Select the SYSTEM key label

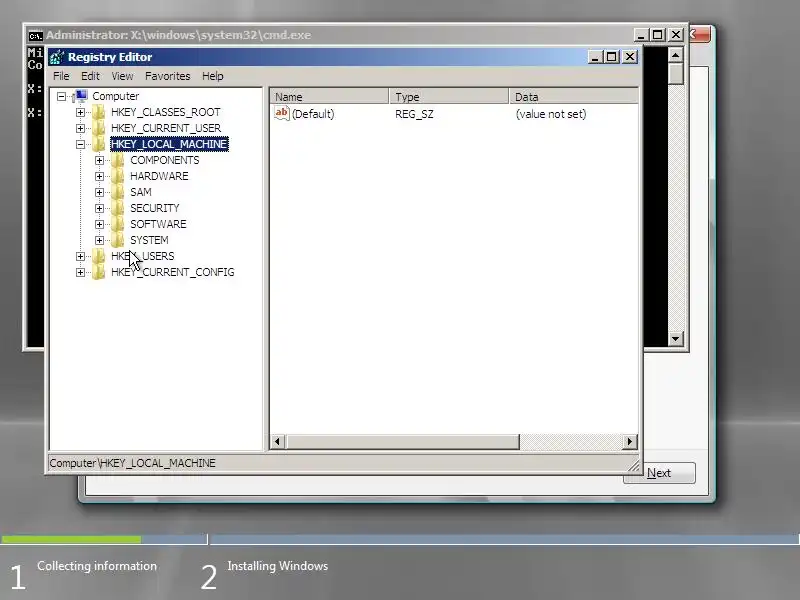click(149, 240)
